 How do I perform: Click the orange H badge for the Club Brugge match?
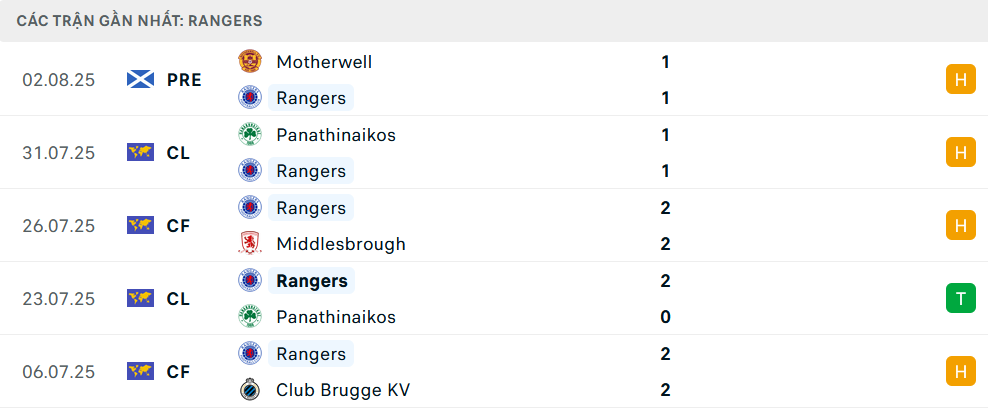[x=960, y=371]
